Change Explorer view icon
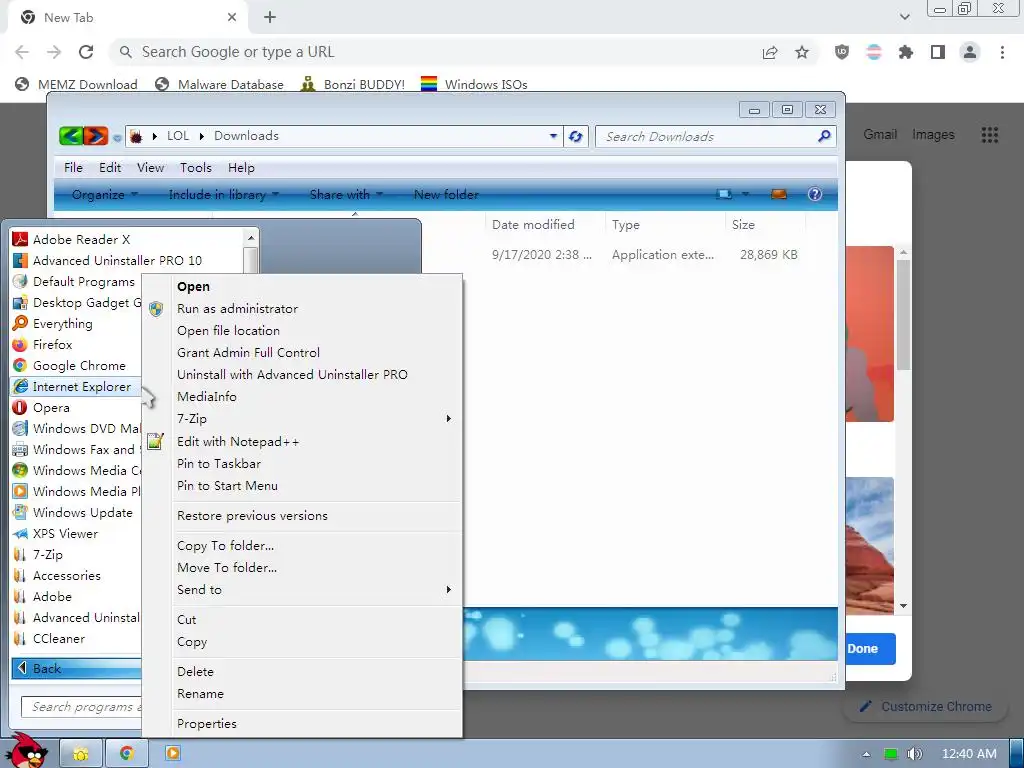 point(724,194)
